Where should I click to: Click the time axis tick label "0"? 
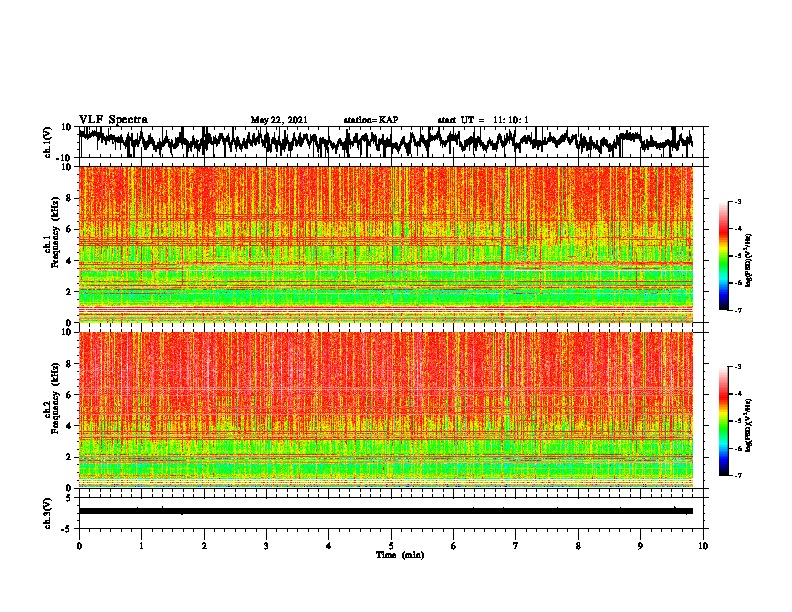[79, 546]
